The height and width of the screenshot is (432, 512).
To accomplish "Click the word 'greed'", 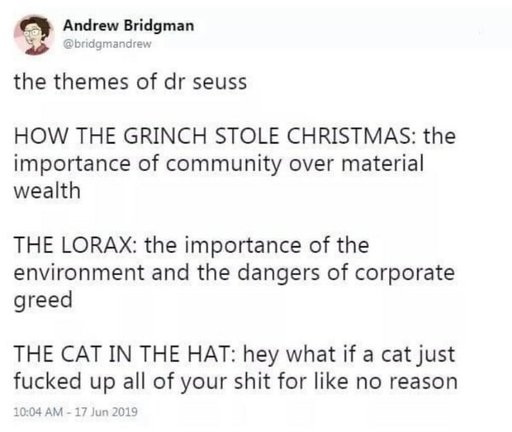I will pyautogui.click(x=43, y=301).
